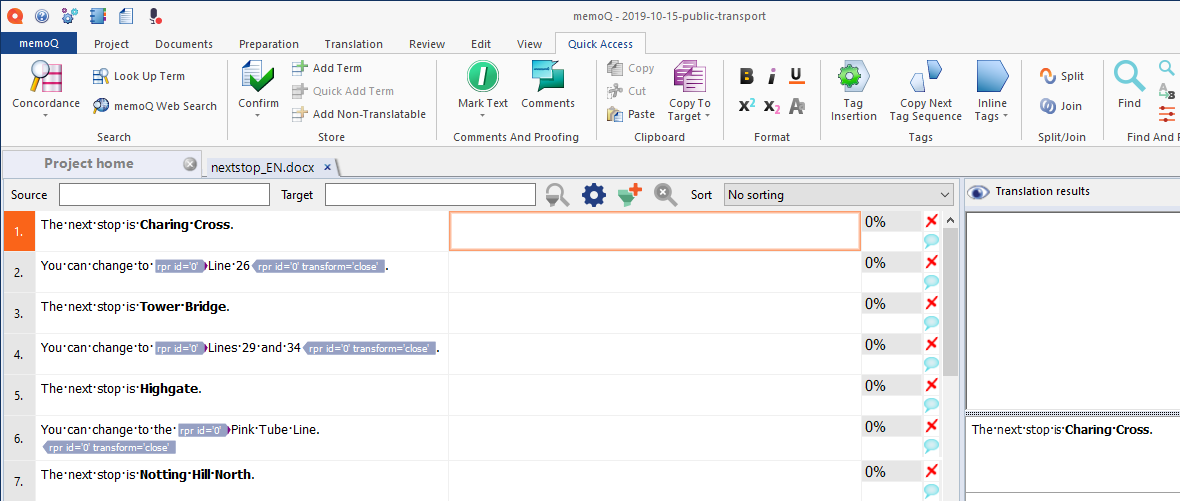Switch to the Translation ribbon tab
Viewport: 1180px width, 501px height.
click(353, 44)
